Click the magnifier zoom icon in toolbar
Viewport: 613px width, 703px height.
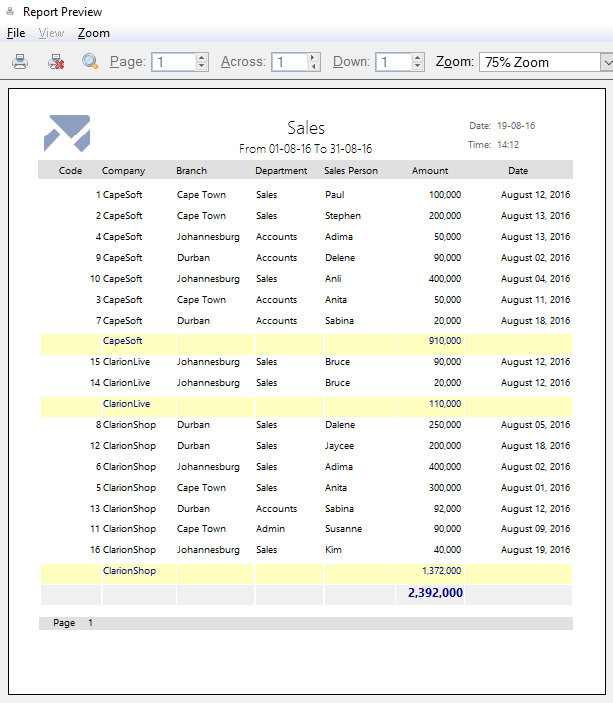coord(90,62)
